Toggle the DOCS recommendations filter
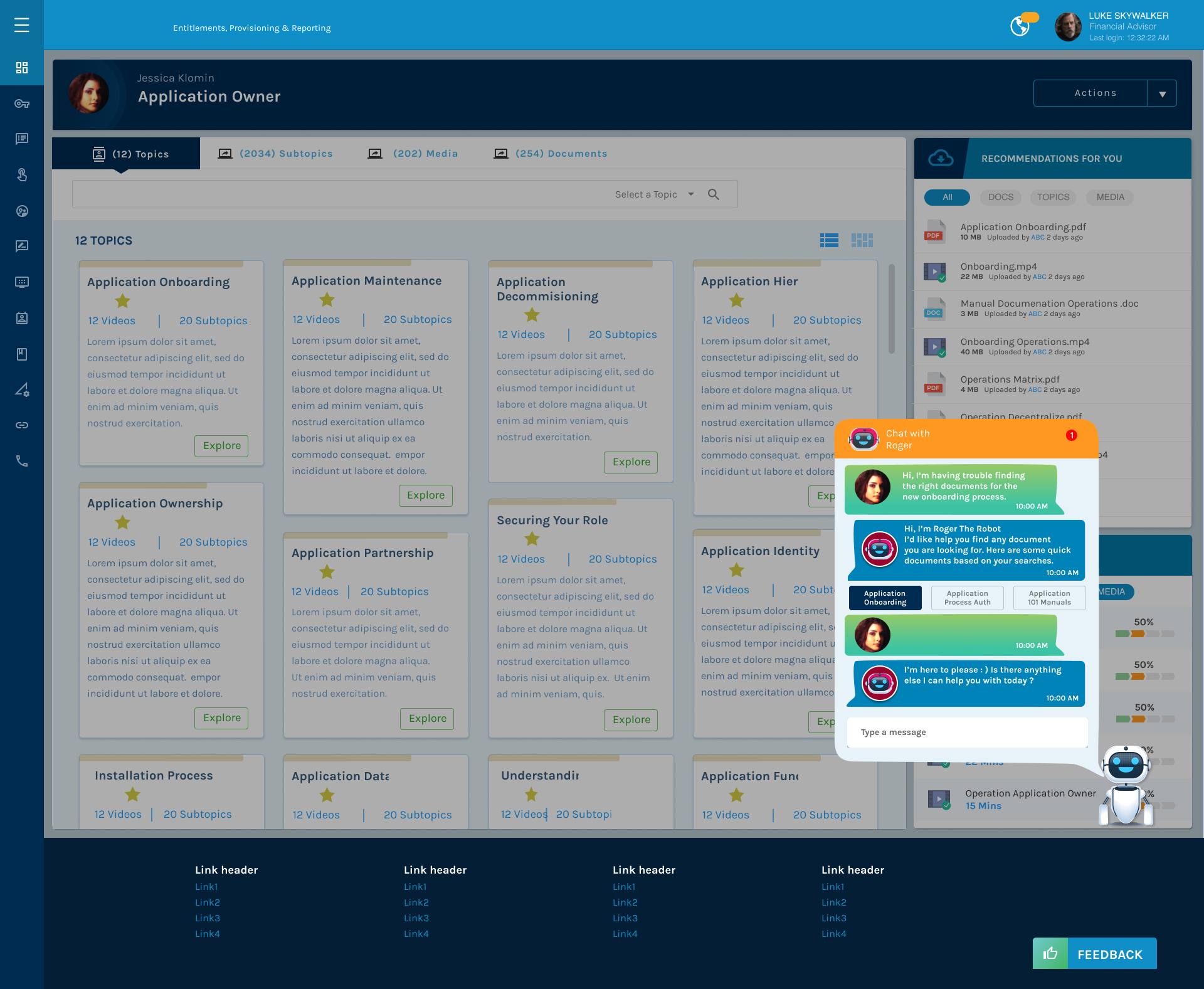The image size is (1204, 989). (1000, 197)
